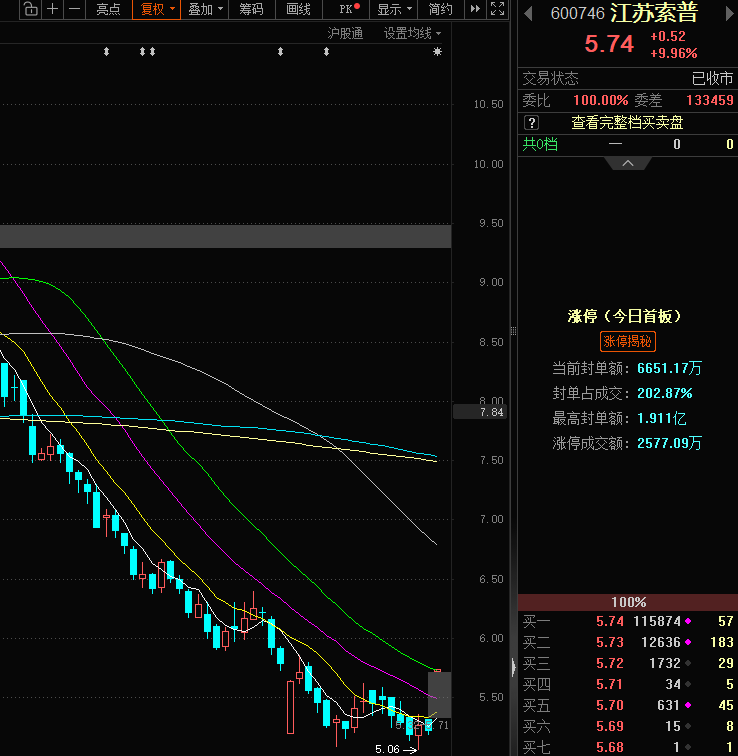Click the magenta diamond in 买一 row
This screenshot has width=738, height=756.
[688, 621]
